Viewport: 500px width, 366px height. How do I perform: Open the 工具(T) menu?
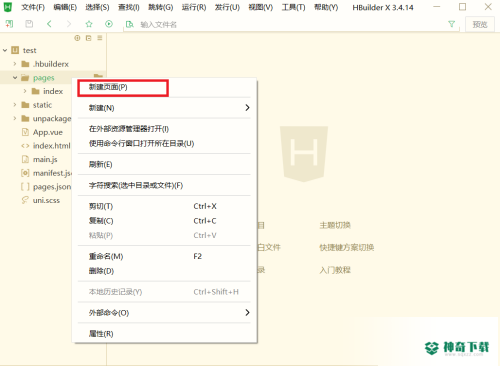(293, 7)
